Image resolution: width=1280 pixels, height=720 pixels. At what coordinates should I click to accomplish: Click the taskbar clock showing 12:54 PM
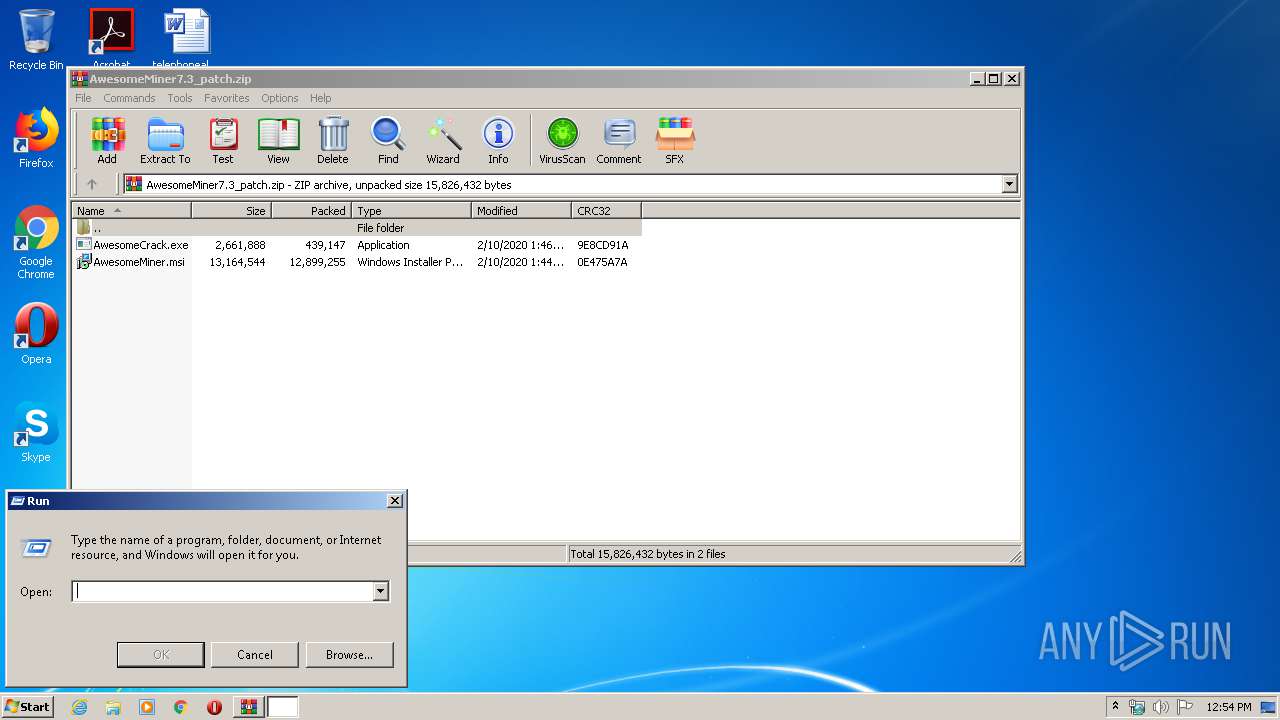(1229, 707)
